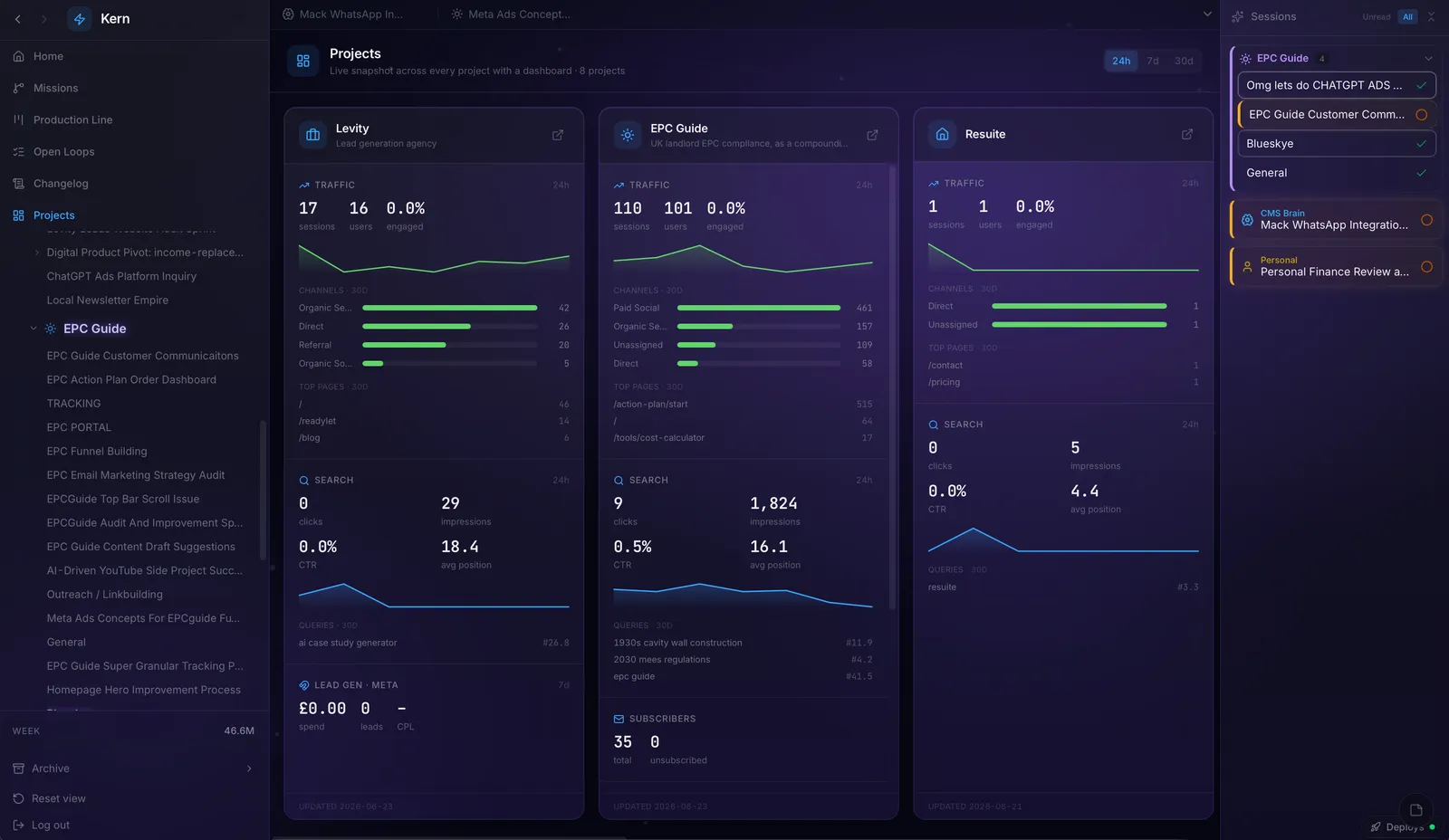Image resolution: width=1449 pixels, height=840 pixels.
Task: Go back with the left arrow
Action: pos(18,19)
